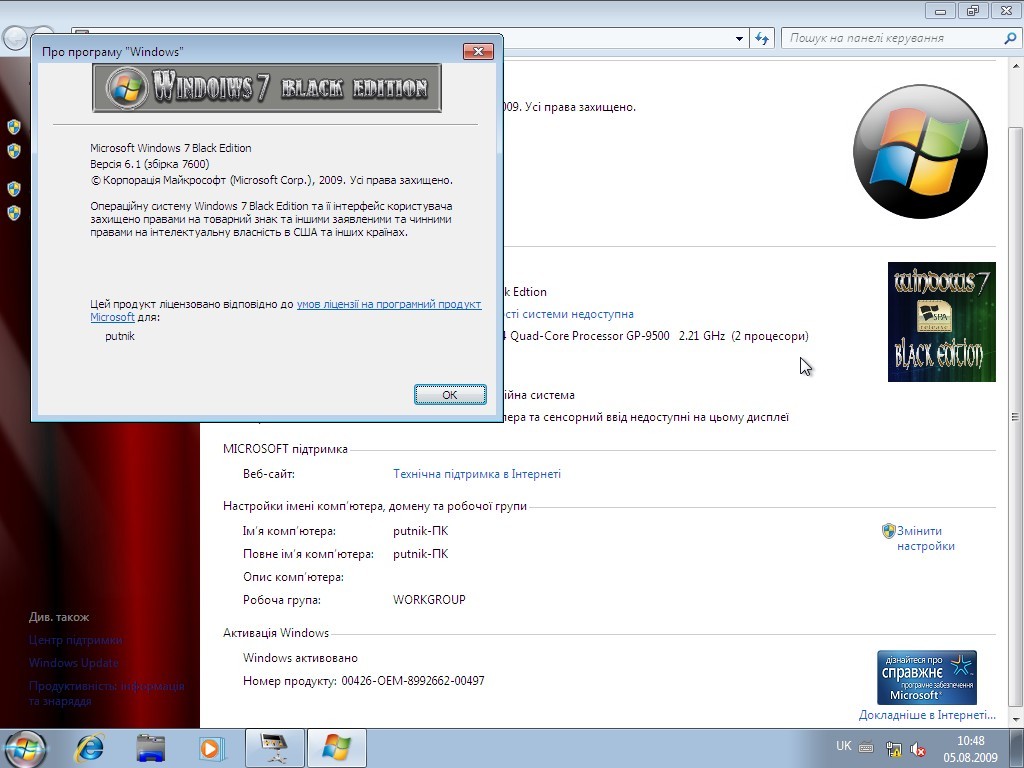Click the refresh button in address bar
Image resolution: width=1024 pixels, height=768 pixels.
coord(761,38)
